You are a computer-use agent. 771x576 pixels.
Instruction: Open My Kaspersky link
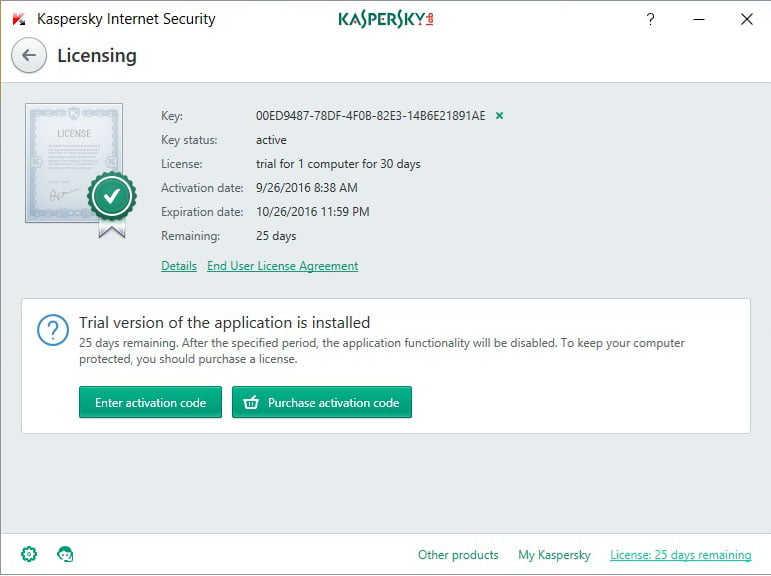point(554,555)
